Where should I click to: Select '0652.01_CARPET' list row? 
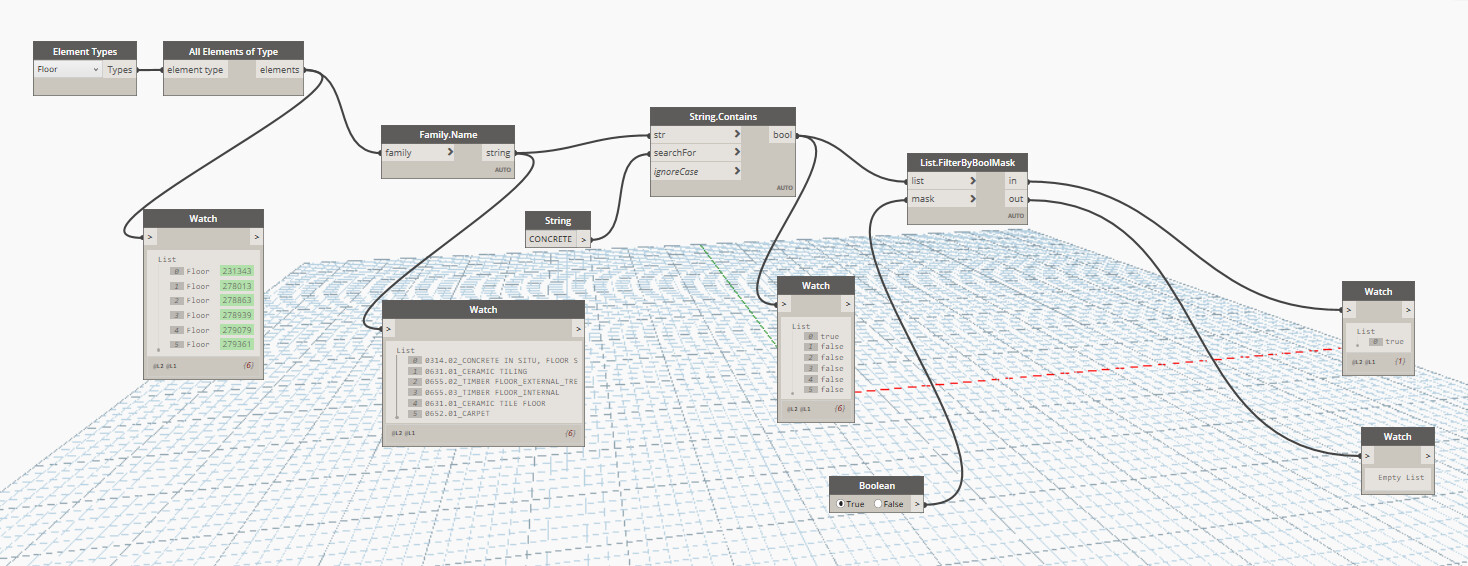coord(449,413)
